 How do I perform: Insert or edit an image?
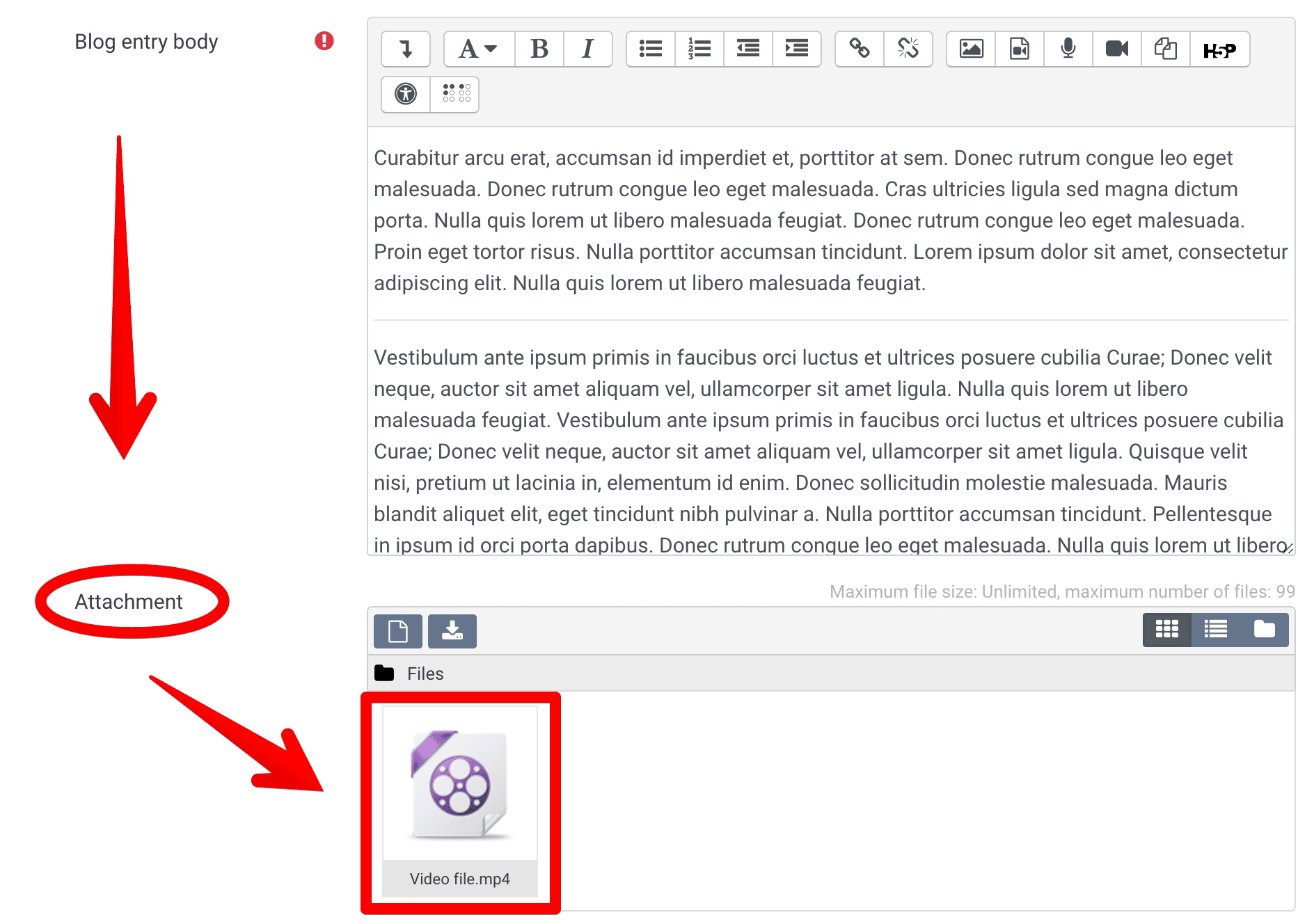tap(971, 49)
